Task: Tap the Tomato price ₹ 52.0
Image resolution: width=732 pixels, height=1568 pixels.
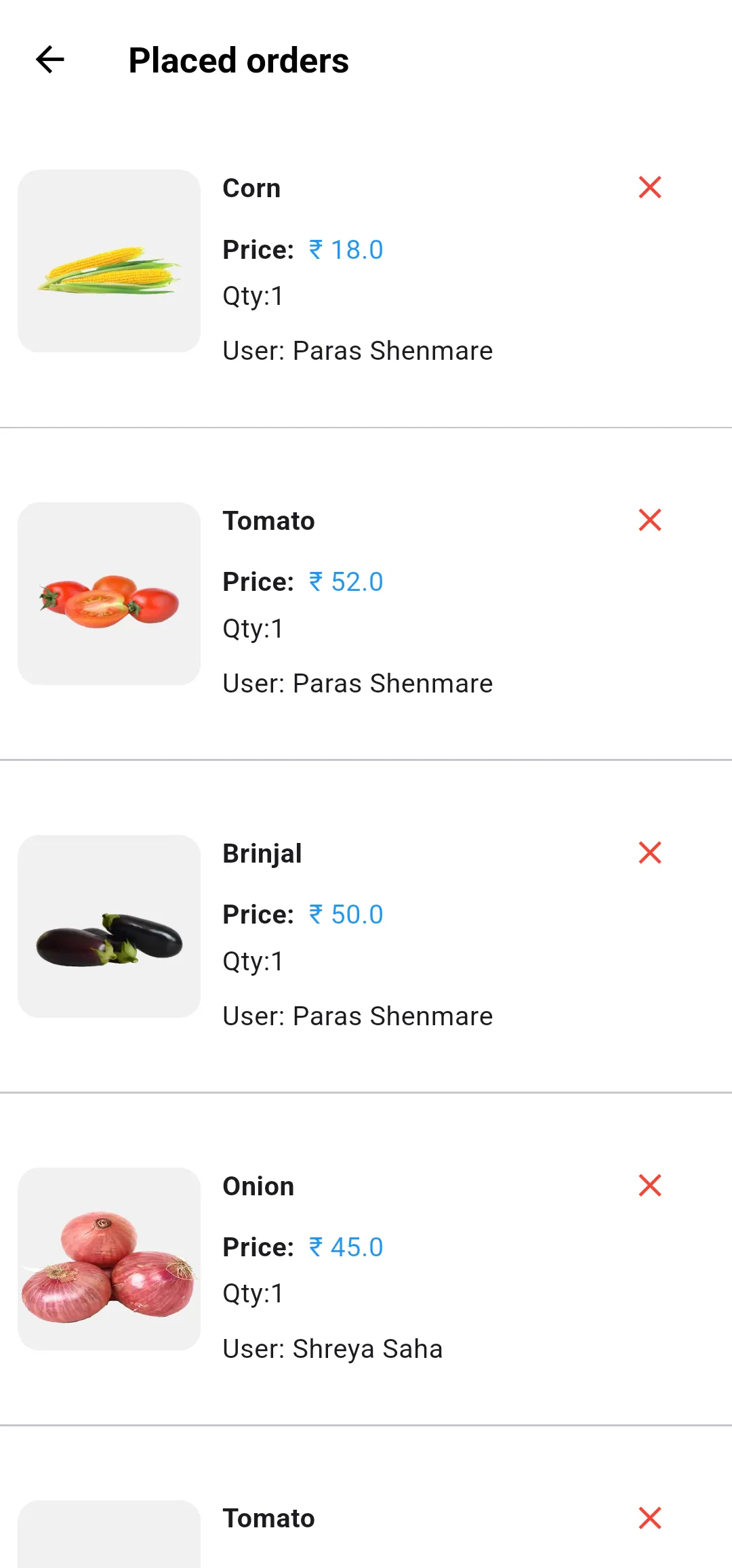Action: point(346,582)
